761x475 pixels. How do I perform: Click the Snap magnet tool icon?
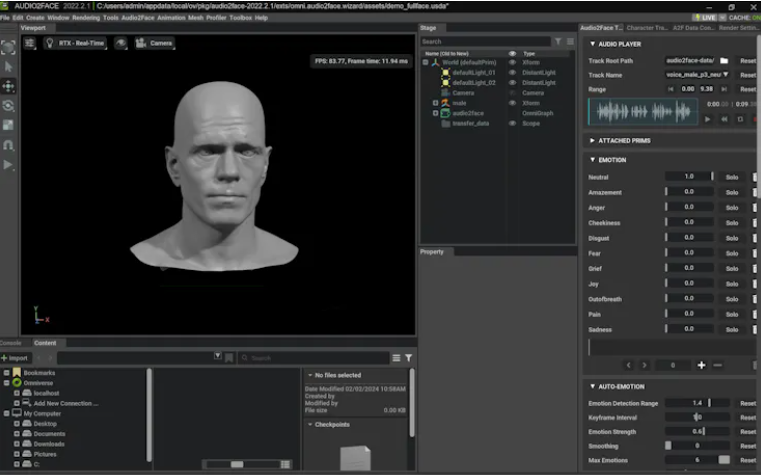[x=9, y=144]
